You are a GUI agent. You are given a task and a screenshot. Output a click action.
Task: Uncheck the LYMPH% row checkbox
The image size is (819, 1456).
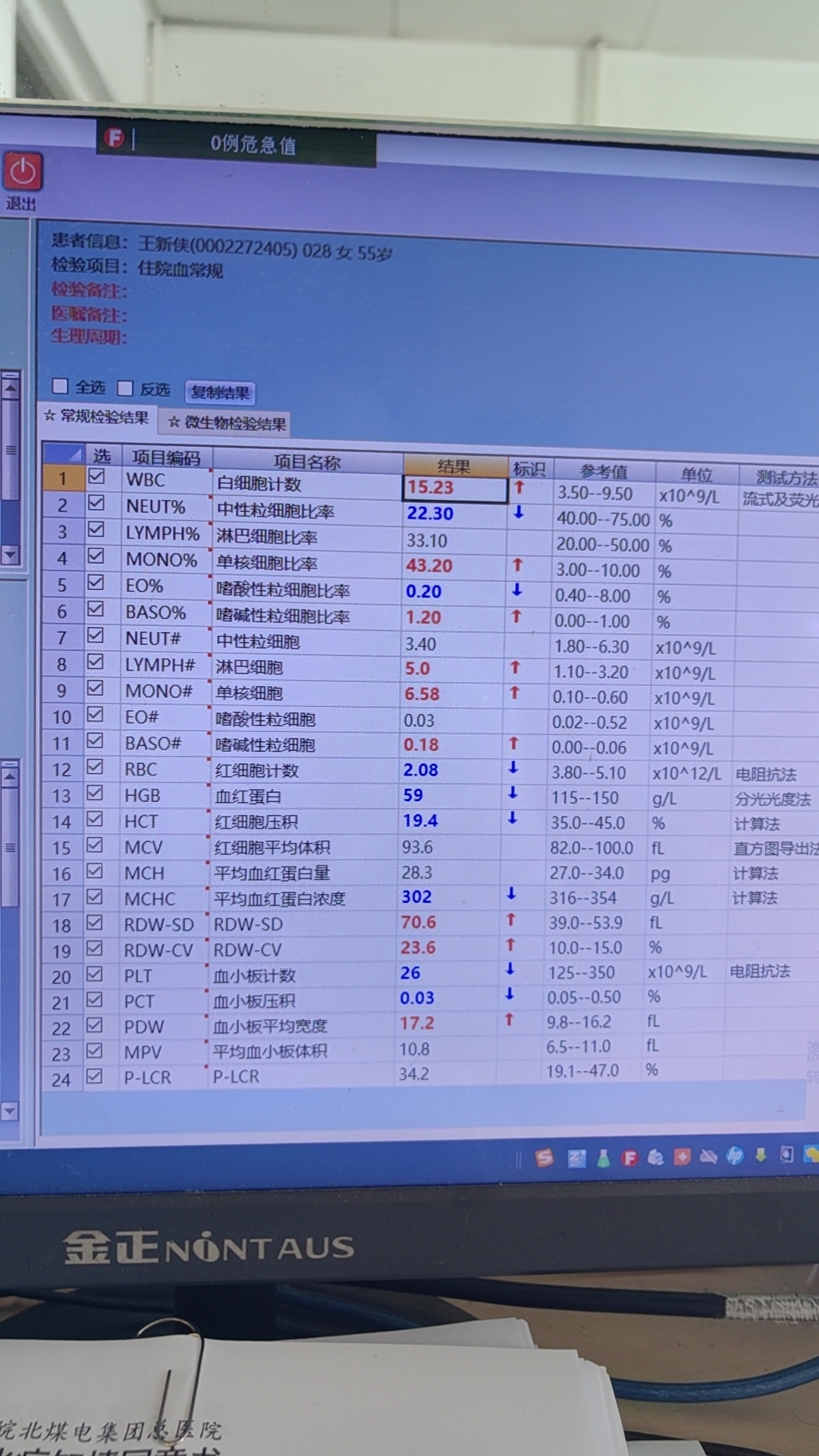click(x=96, y=529)
